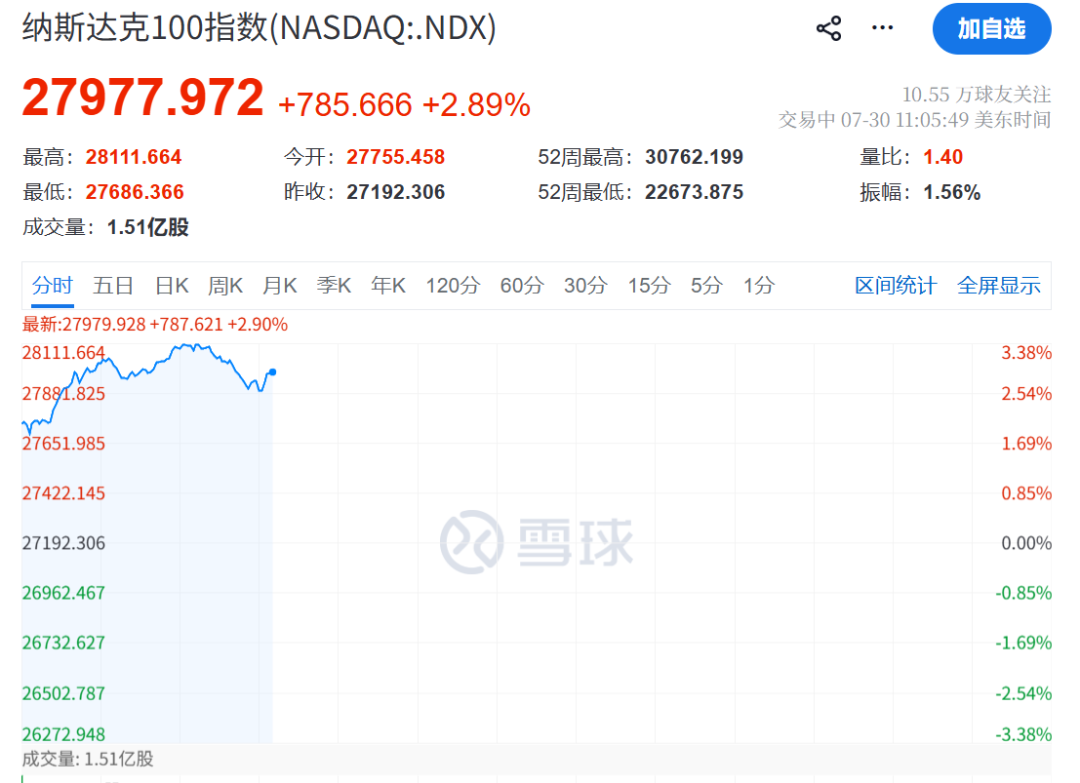
Task: Select the 月K chart tab
Action: pos(280,285)
